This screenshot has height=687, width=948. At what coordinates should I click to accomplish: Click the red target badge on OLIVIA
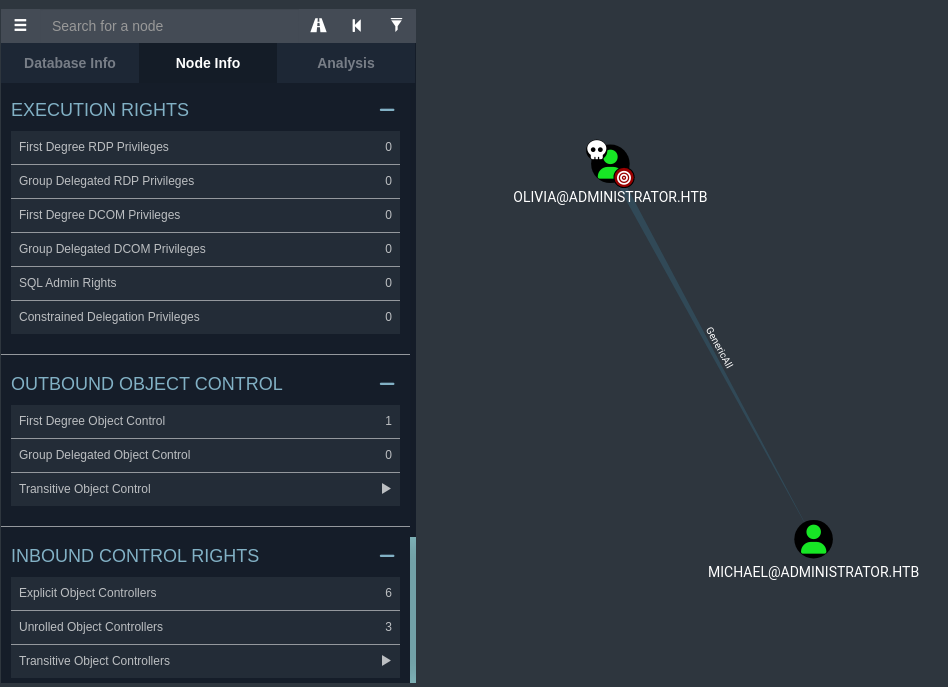click(624, 178)
